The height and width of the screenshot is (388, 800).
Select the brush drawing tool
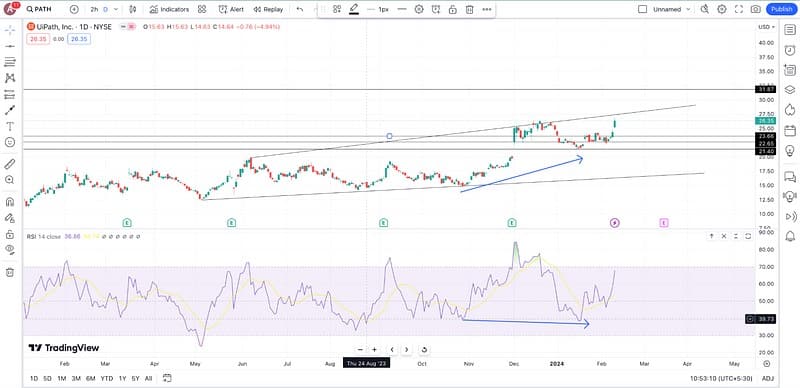pos(10,110)
